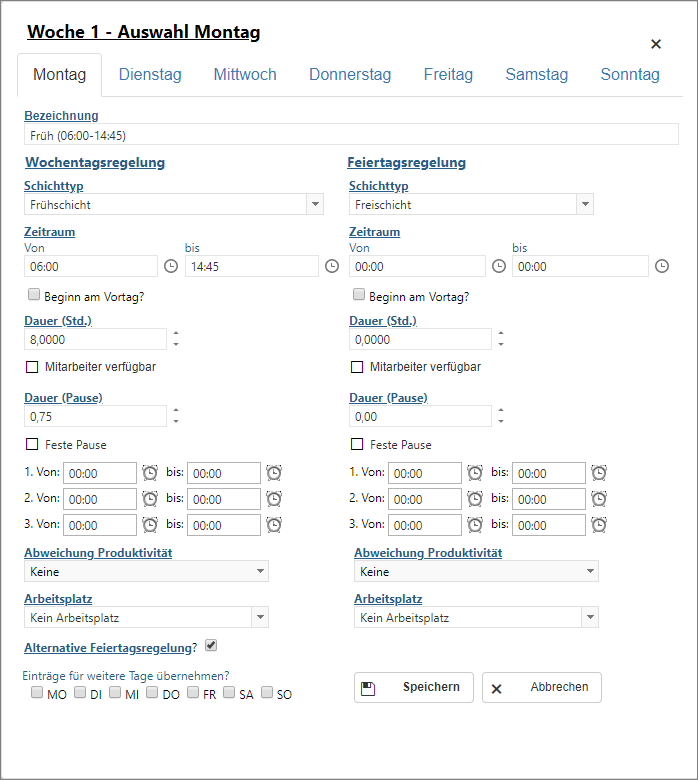Open weekday Arbeitsplatz dropdown
Image resolution: width=698 pixels, height=780 pixels.
(x=260, y=617)
